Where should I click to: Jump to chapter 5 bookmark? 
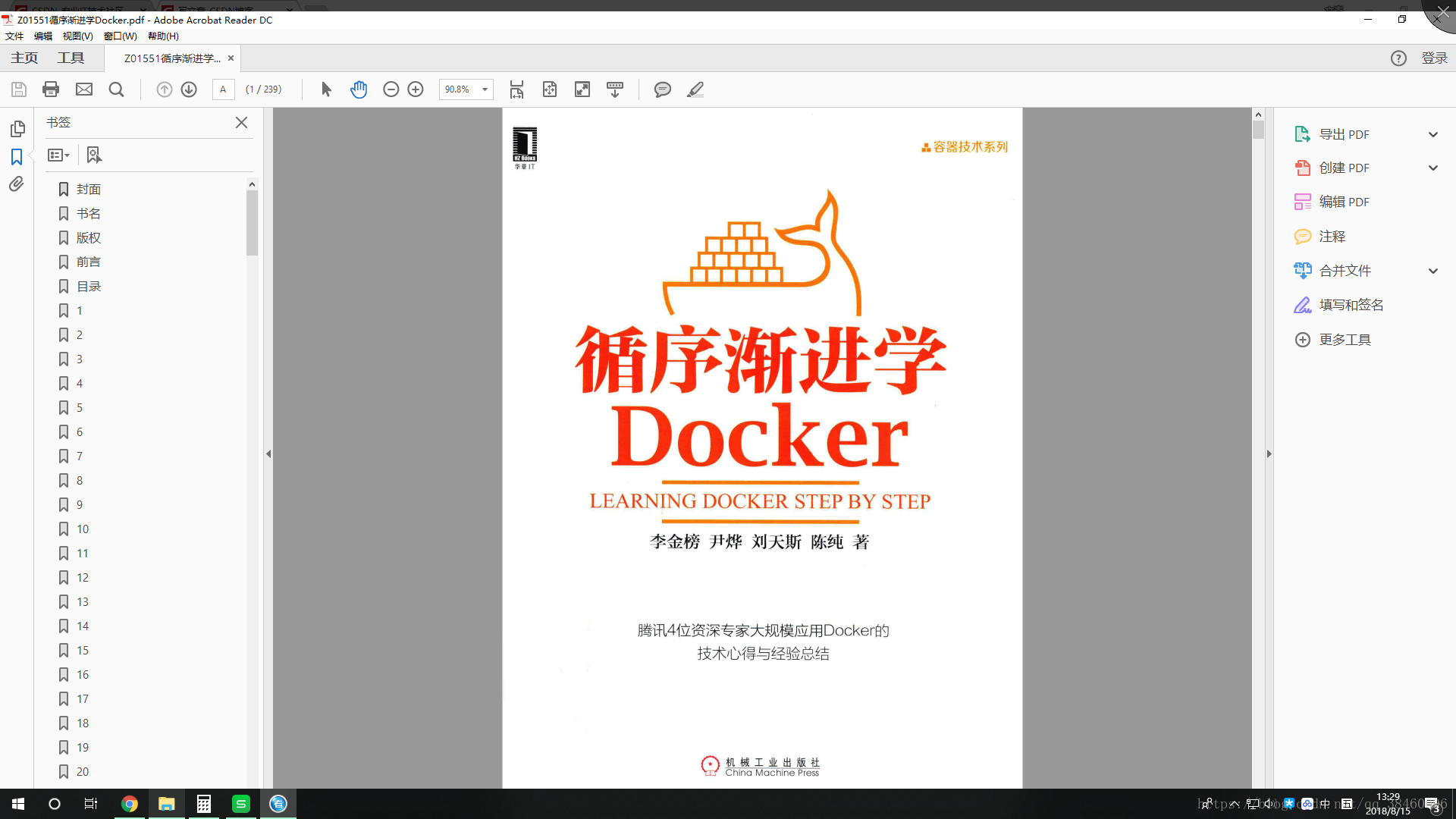pyautogui.click(x=79, y=407)
